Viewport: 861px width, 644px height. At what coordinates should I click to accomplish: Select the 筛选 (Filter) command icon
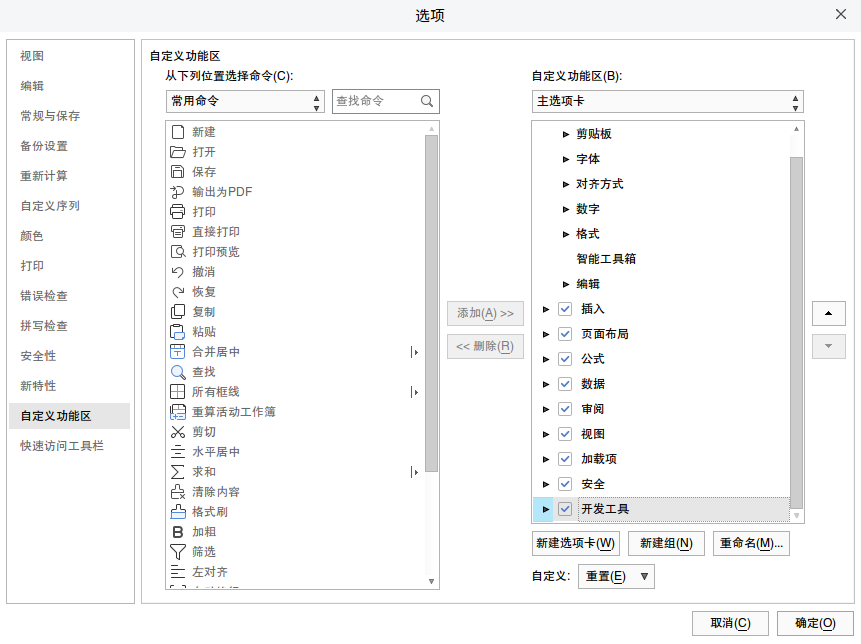178,551
